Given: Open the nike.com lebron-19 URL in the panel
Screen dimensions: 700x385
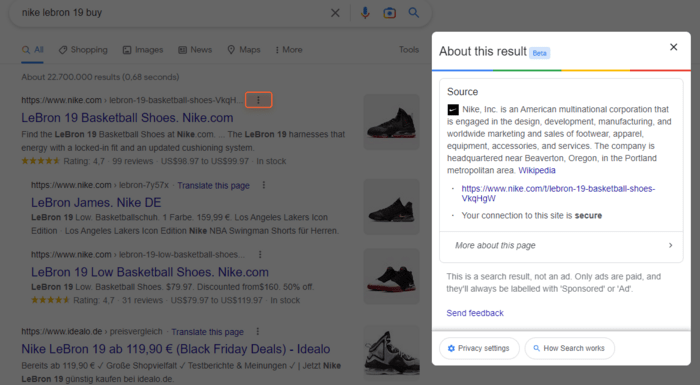Looking at the screenshot, I should 558,193.
